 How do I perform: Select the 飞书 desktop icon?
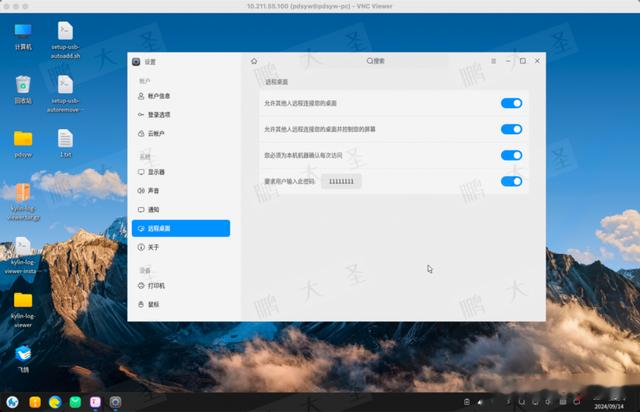tap(23, 359)
